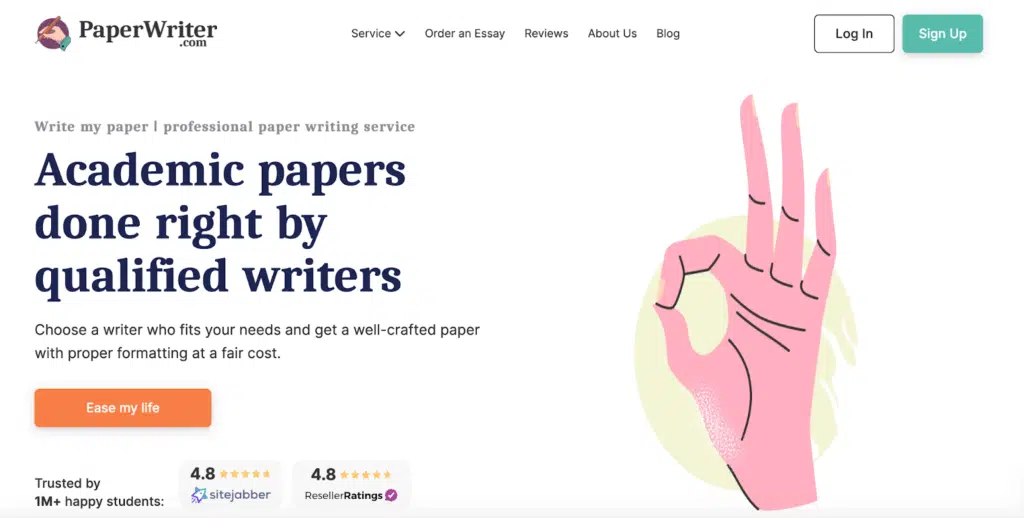Click the ResellerRatings text logo

(x=344, y=496)
